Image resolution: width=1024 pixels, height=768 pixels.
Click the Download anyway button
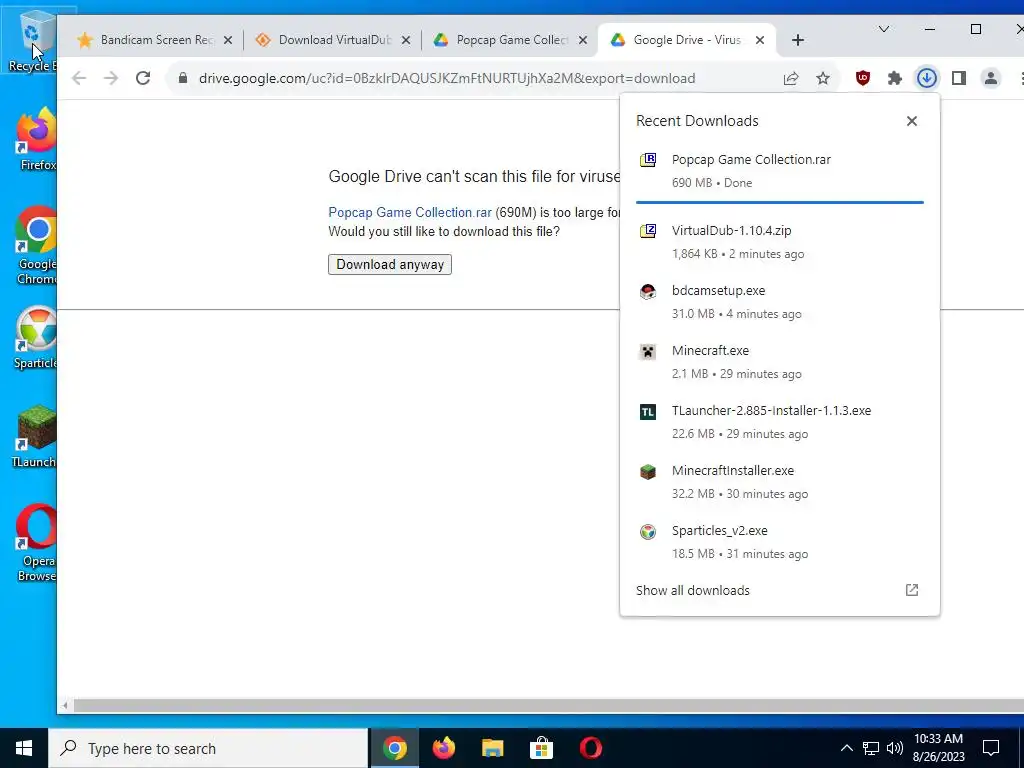click(390, 264)
